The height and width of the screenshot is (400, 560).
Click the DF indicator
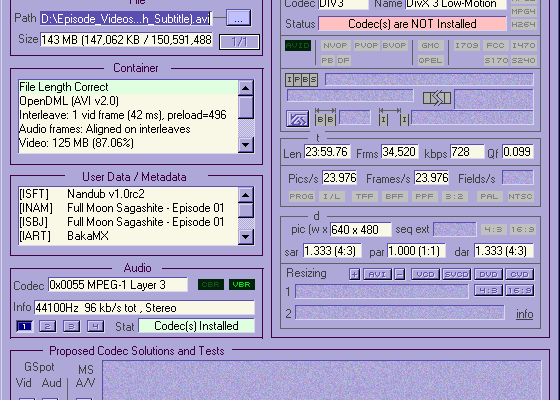(343, 60)
